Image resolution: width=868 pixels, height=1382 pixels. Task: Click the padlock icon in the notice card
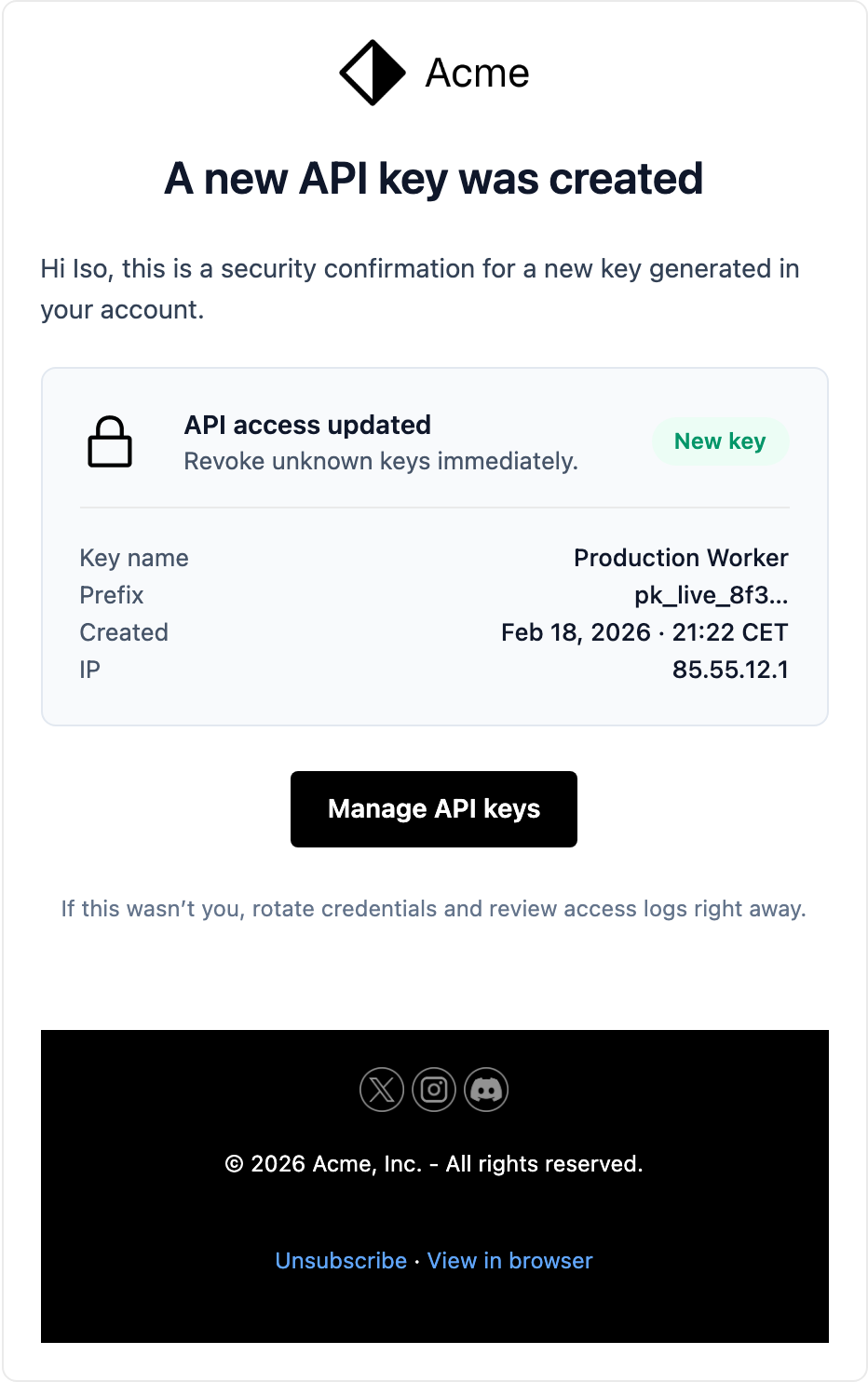[110, 441]
